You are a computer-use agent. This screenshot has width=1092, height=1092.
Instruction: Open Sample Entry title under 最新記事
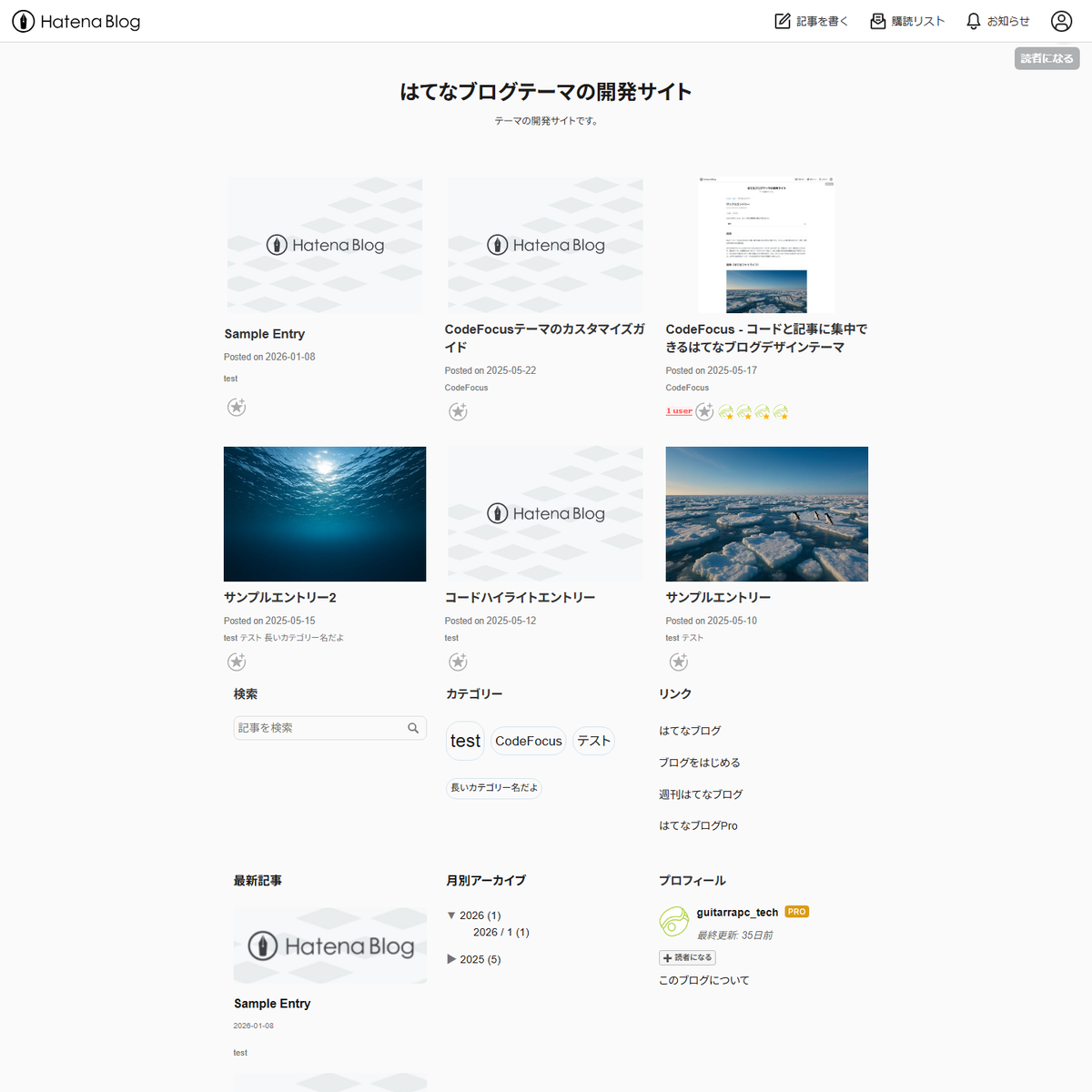(272, 1004)
